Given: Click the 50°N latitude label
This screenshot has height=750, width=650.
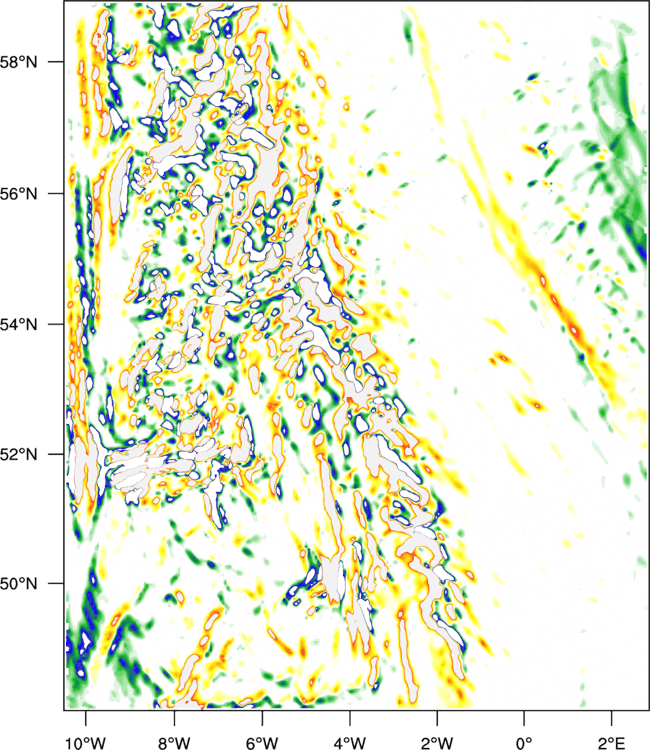Looking at the screenshot, I should point(19,584).
